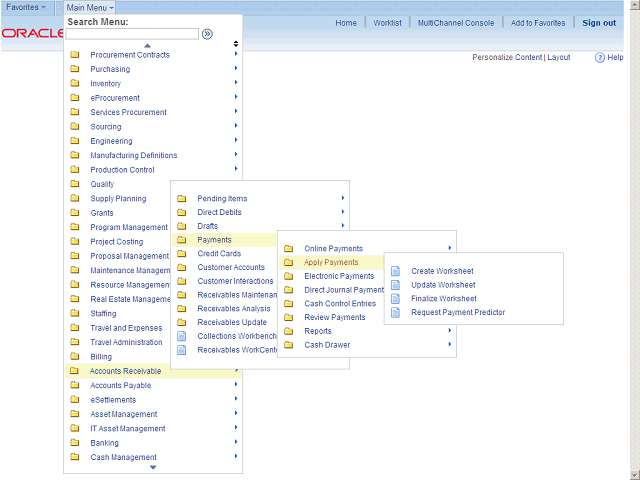
Task: Click the Receivables WorkCenter page icon
Action: coord(181,350)
